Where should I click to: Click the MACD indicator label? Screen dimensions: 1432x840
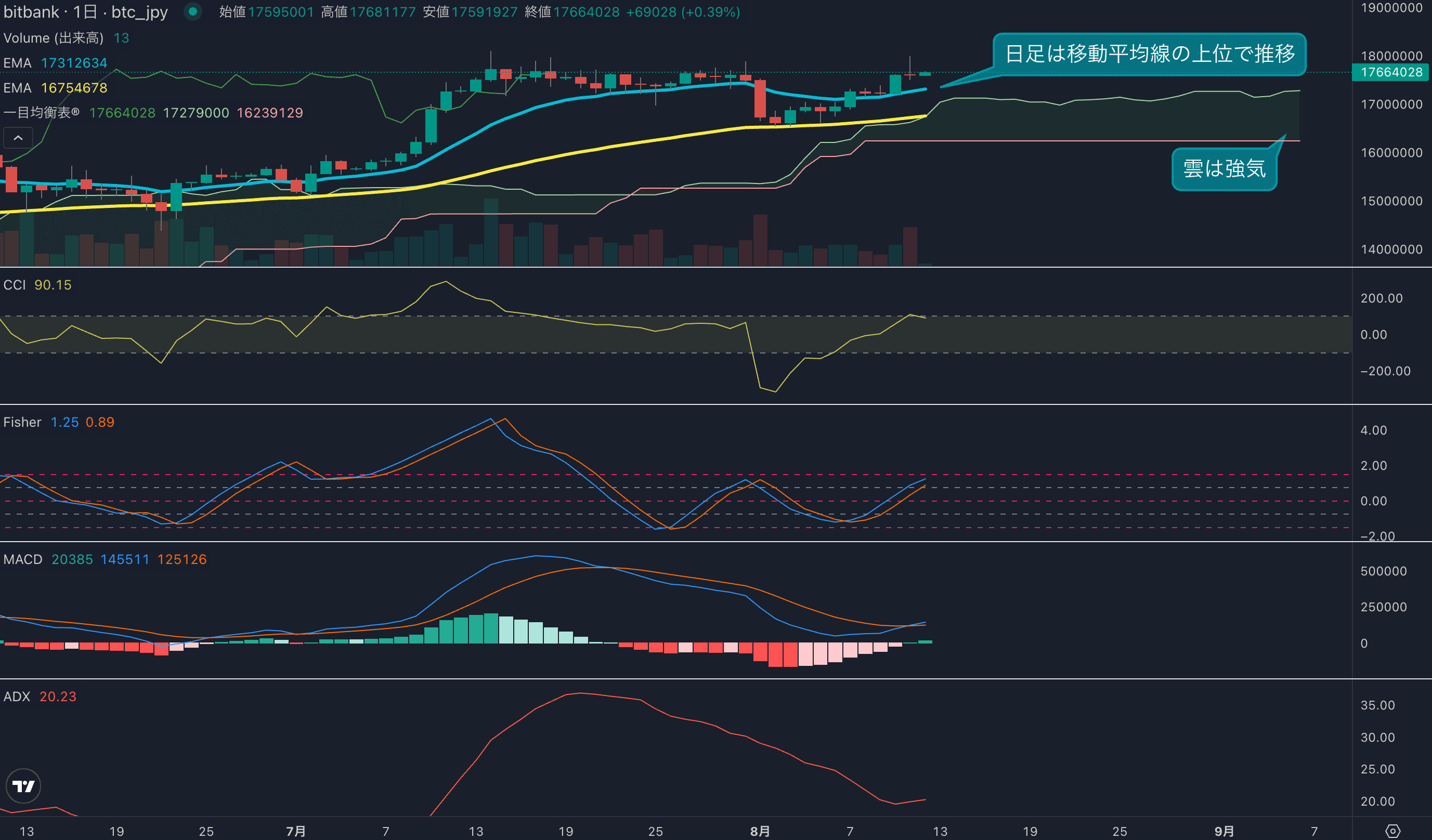pyautogui.click(x=23, y=559)
